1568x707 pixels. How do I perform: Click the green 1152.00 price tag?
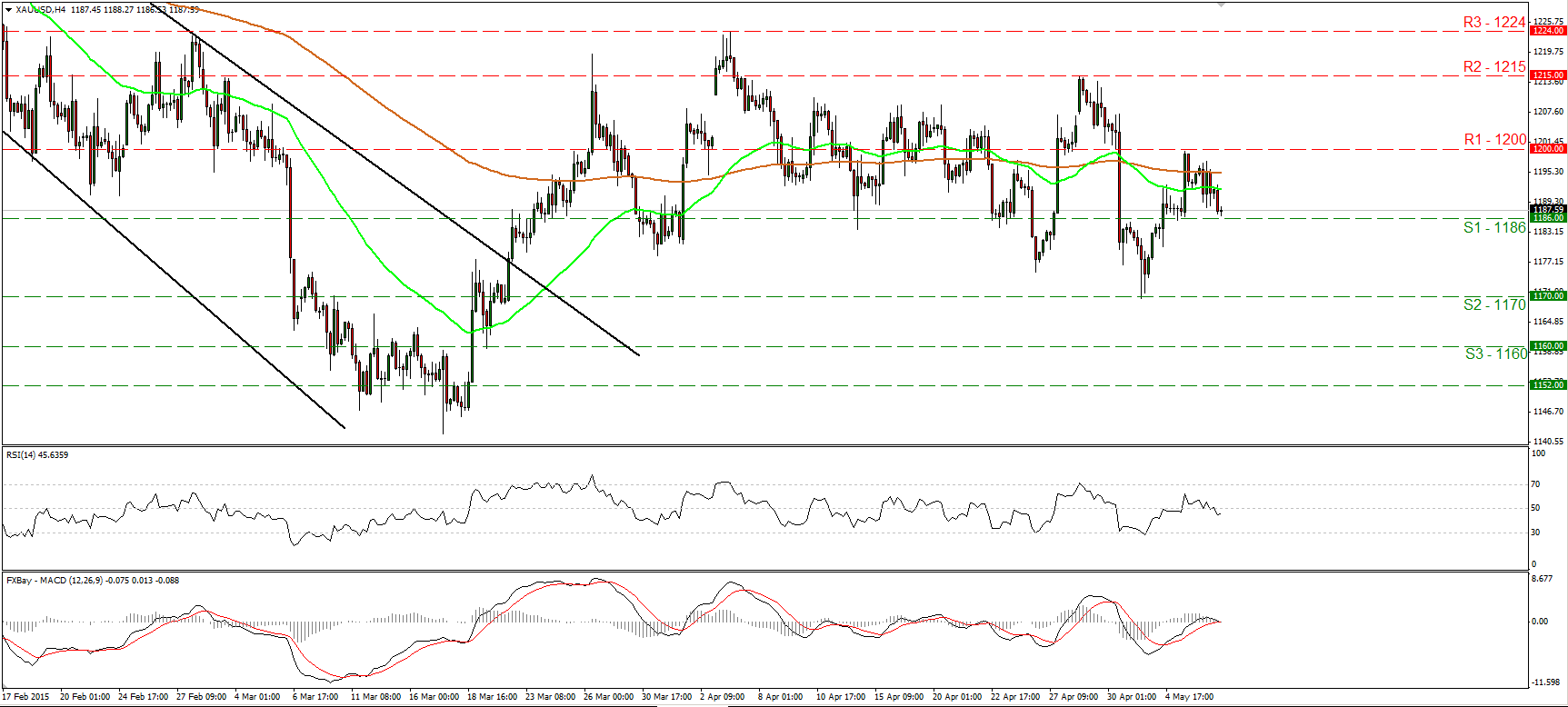tap(1549, 385)
